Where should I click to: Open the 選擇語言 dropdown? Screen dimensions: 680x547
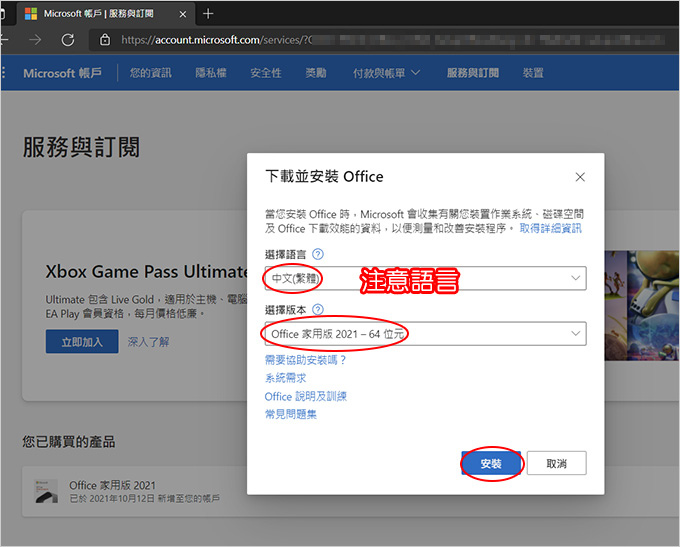tap(425, 278)
